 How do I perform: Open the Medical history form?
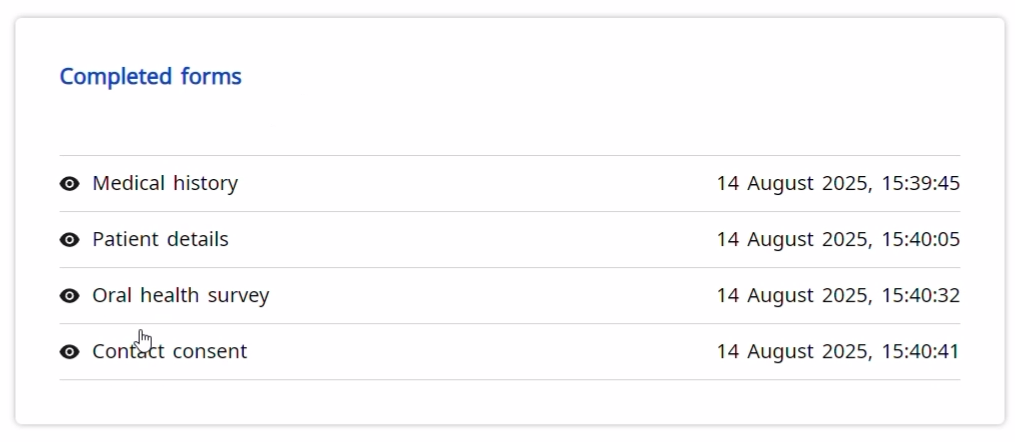click(x=165, y=184)
